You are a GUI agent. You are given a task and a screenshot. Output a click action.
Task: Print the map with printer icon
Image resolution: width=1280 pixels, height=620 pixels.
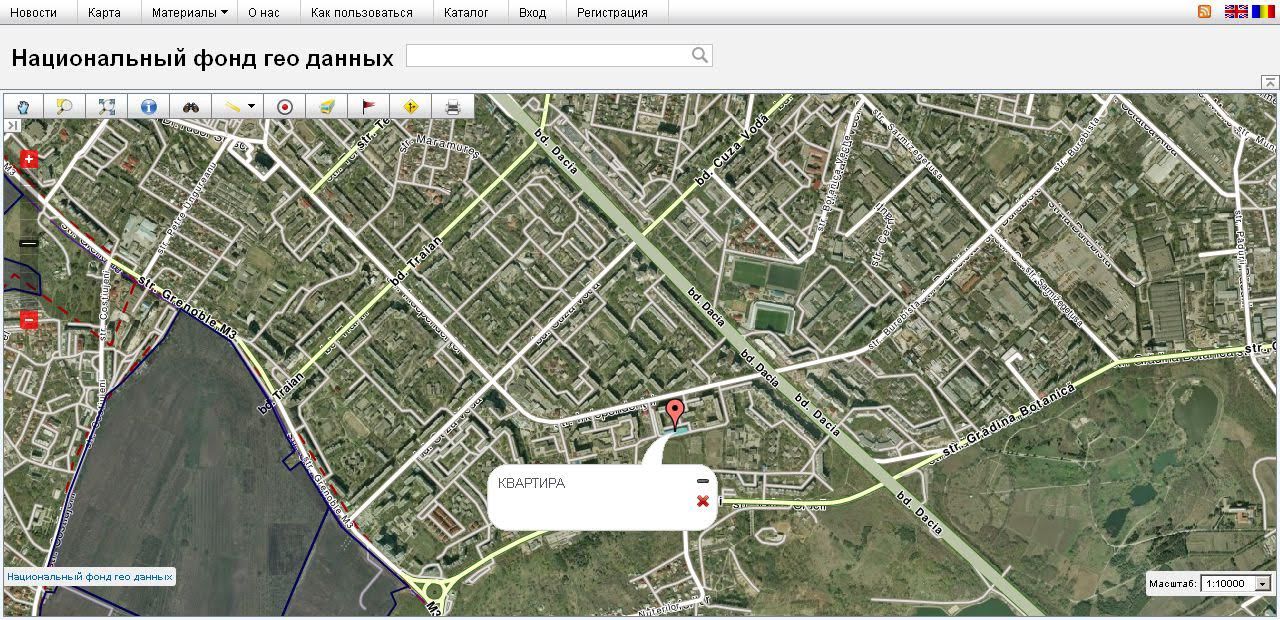(x=452, y=106)
